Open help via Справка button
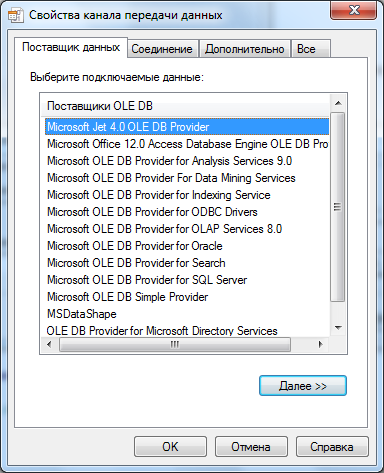This screenshot has width=384, height=473. (x=332, y=447)
